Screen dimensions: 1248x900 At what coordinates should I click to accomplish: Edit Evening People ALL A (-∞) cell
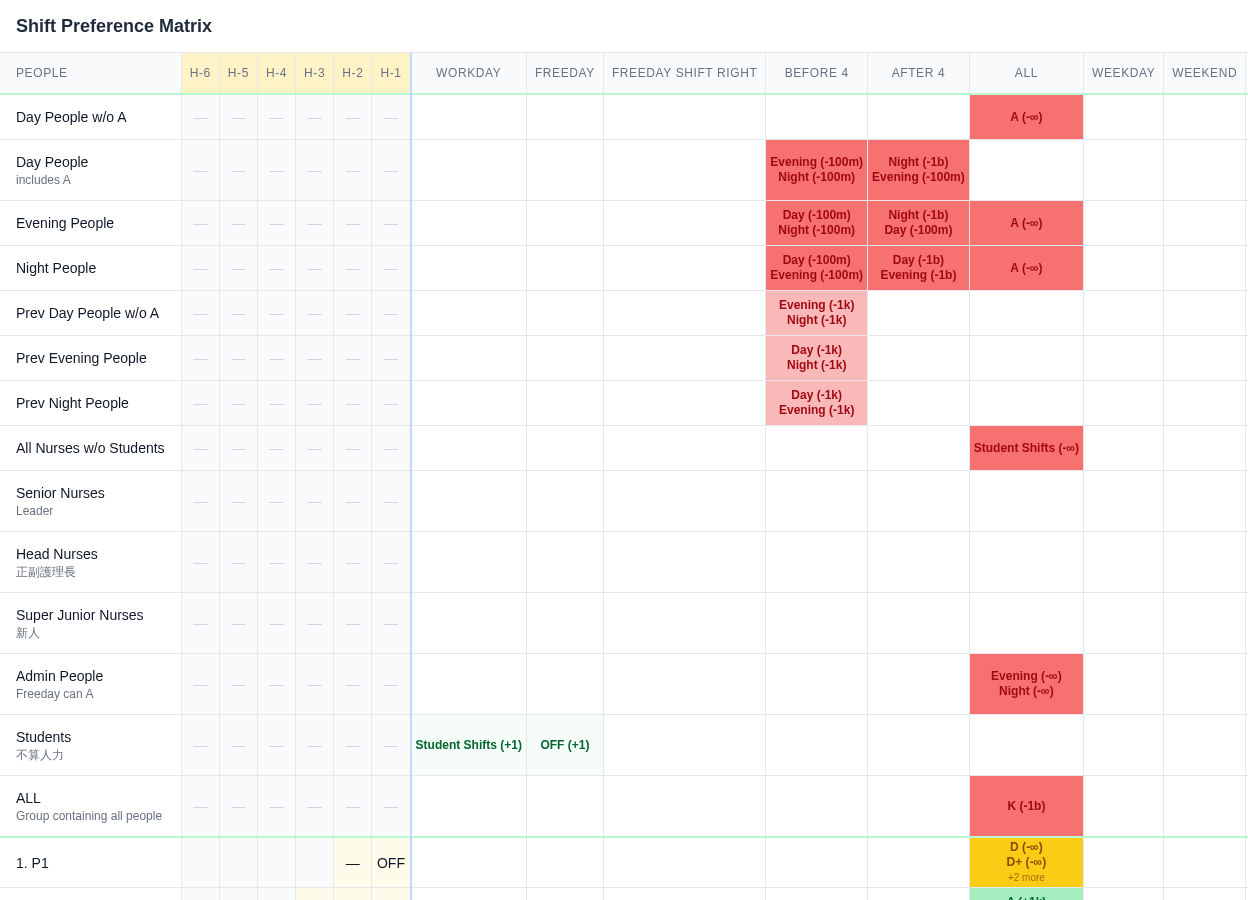(1026, 223)
